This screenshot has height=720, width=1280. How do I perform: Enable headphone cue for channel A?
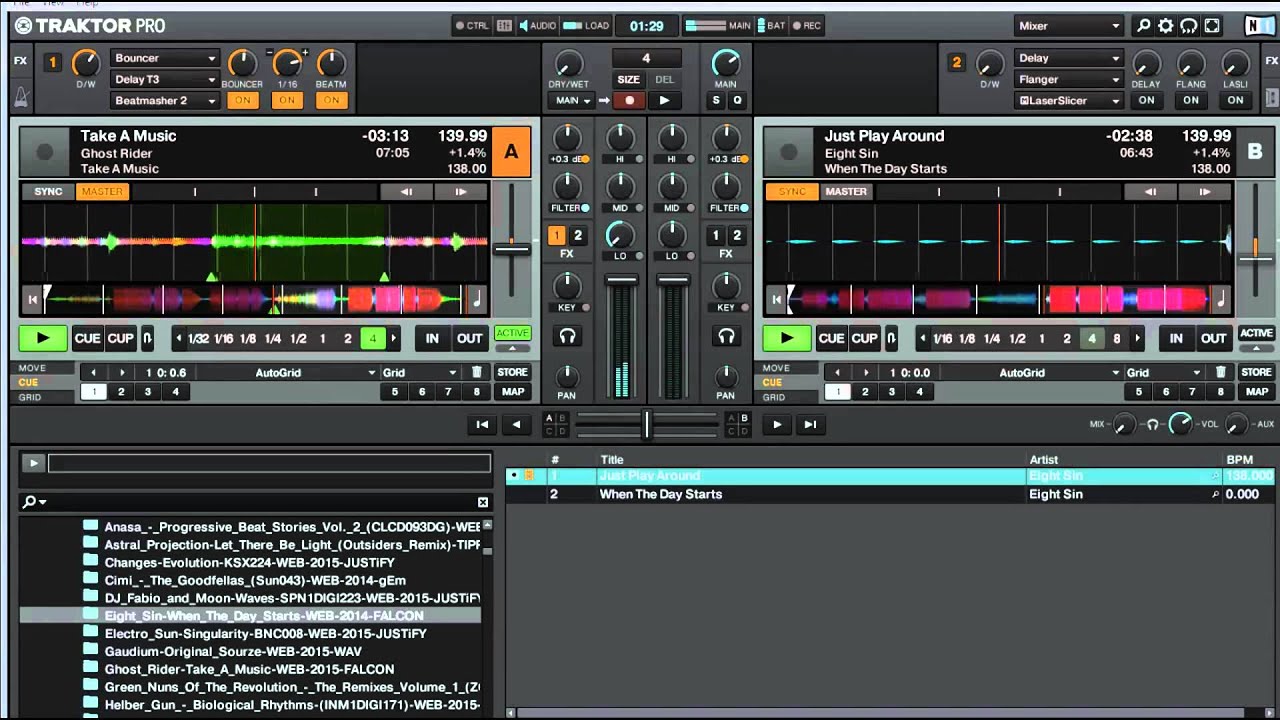tap(567, 337)
